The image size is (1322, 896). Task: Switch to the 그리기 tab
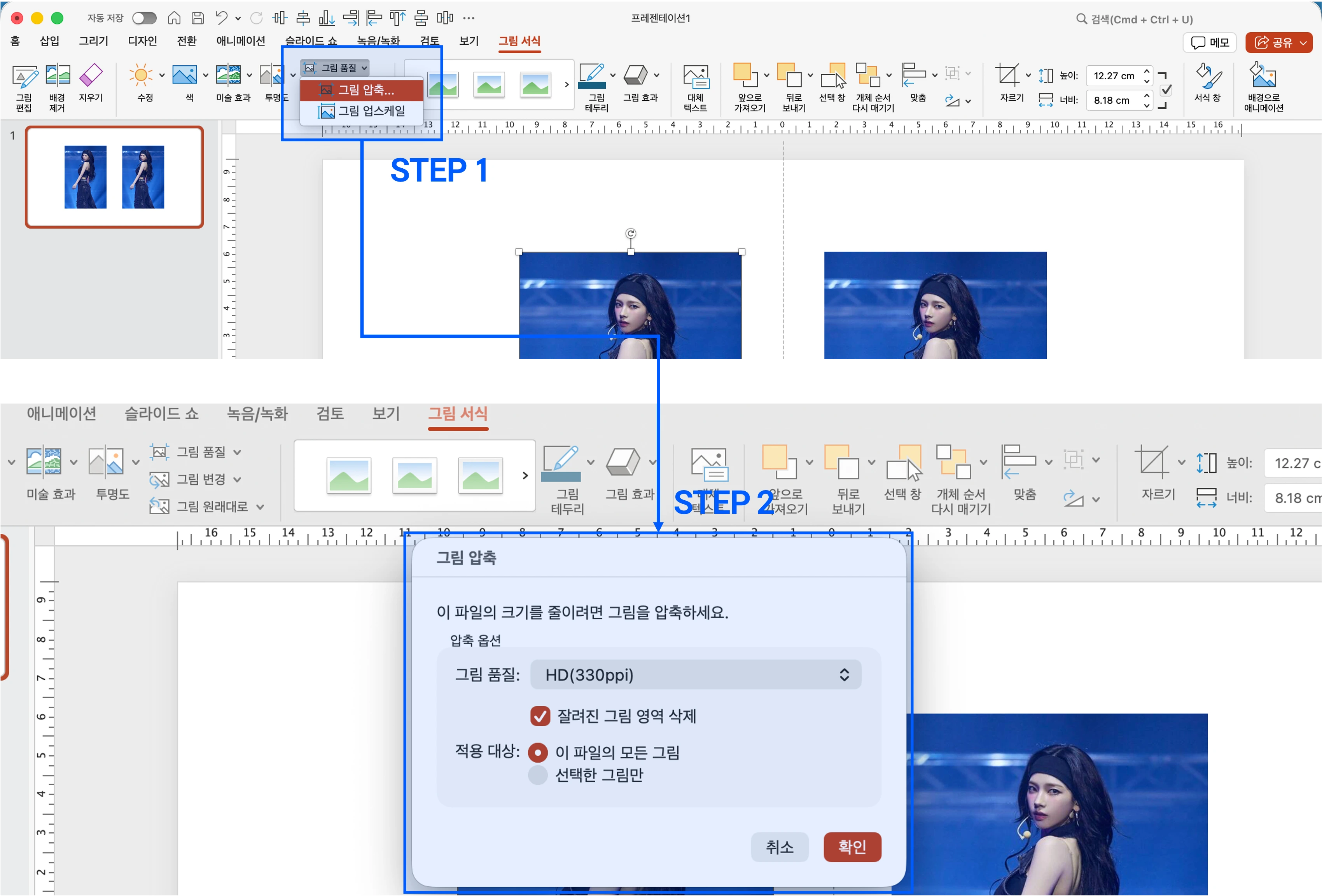[93, 41]
